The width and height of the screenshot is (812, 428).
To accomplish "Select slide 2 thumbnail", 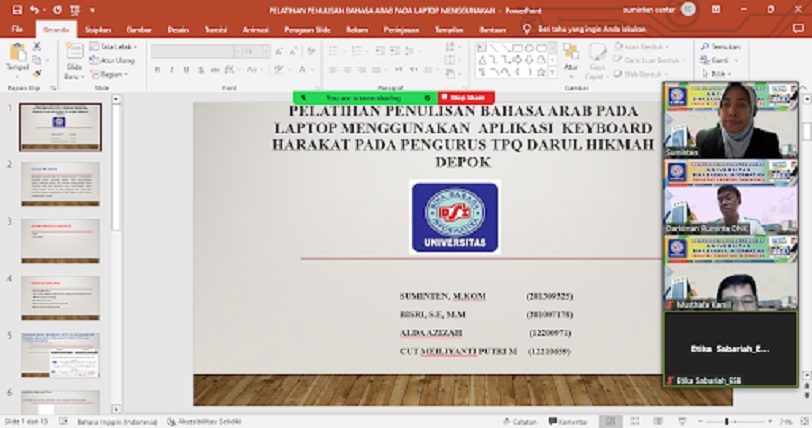I will (x=60, y=184).
